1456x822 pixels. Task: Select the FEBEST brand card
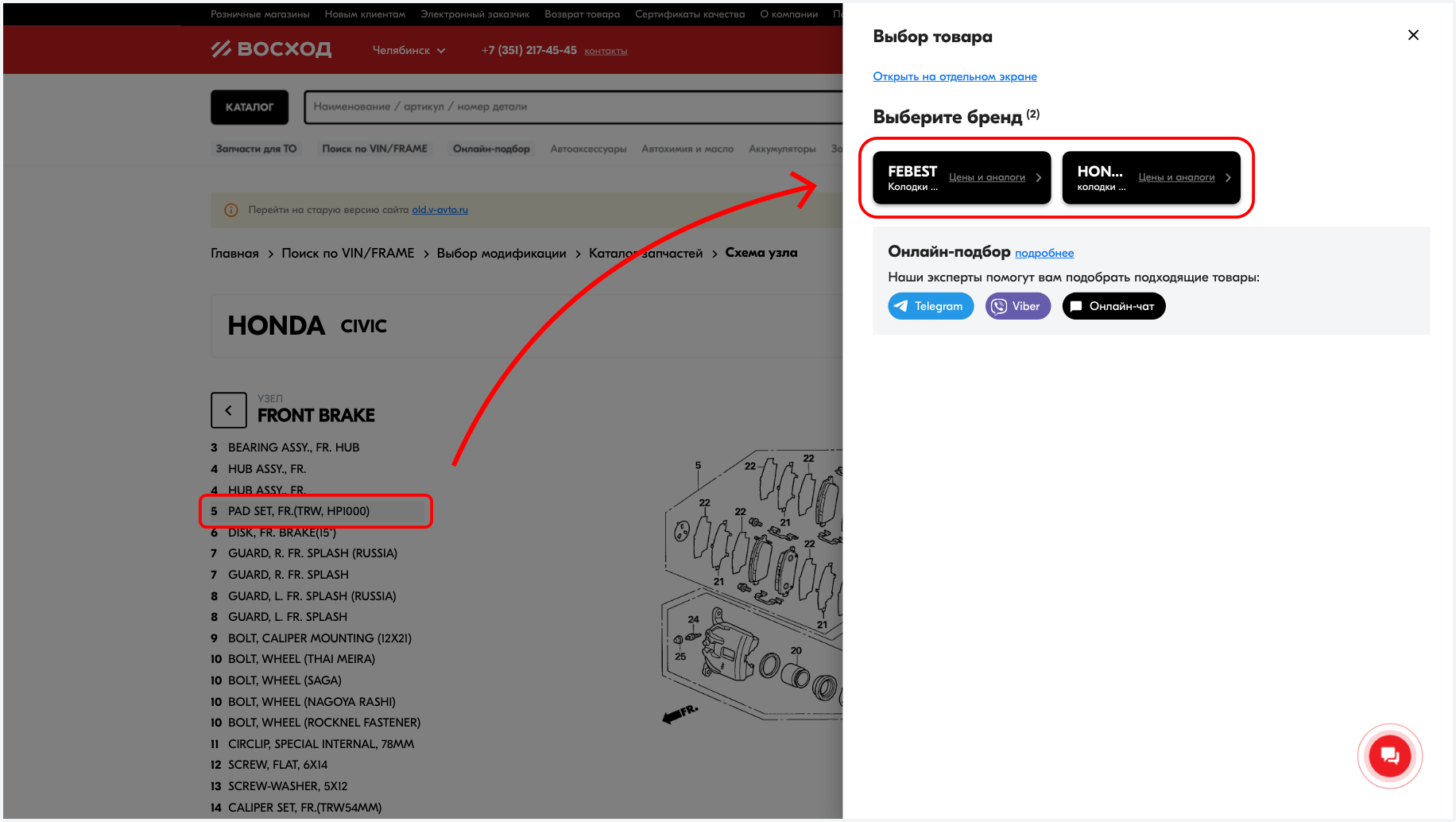click(962, 178)
